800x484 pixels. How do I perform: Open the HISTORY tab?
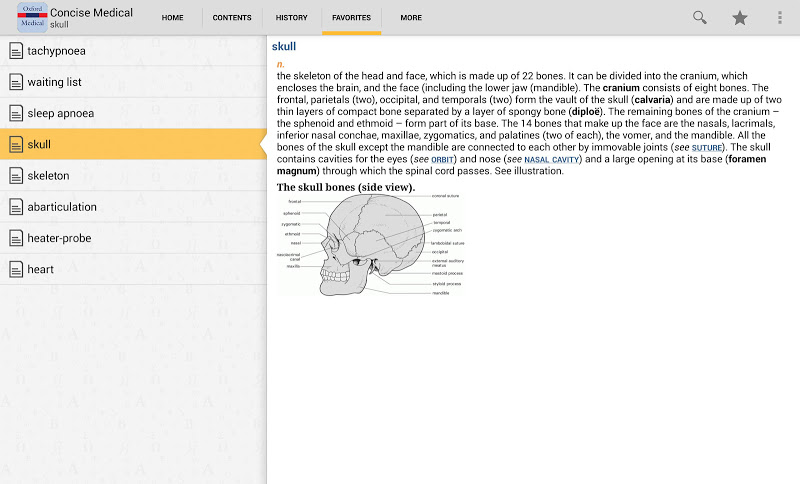[292, 17]
